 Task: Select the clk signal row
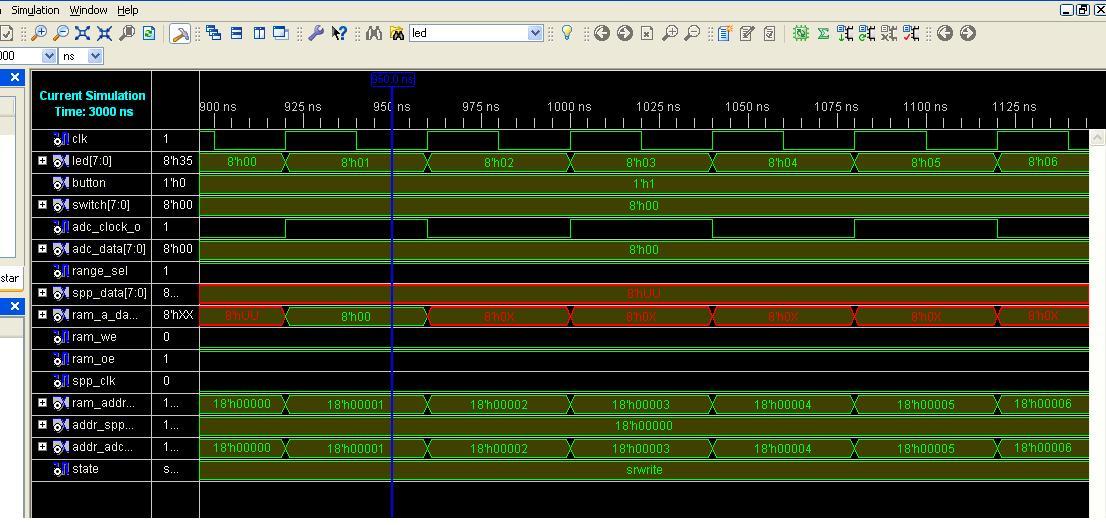click(x=80, y=139)
